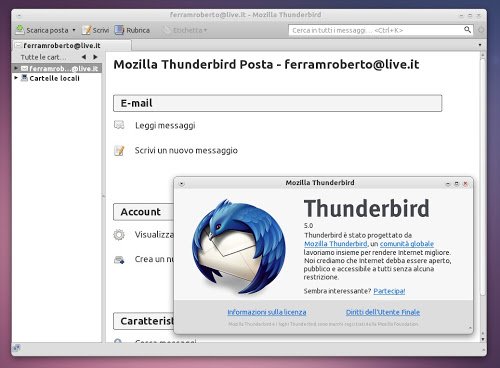Screen dimensions: 500x368
Task: Close the About Mozilla Thunderbird dialog
Action: pyautogui.click(x=466, y=183)
